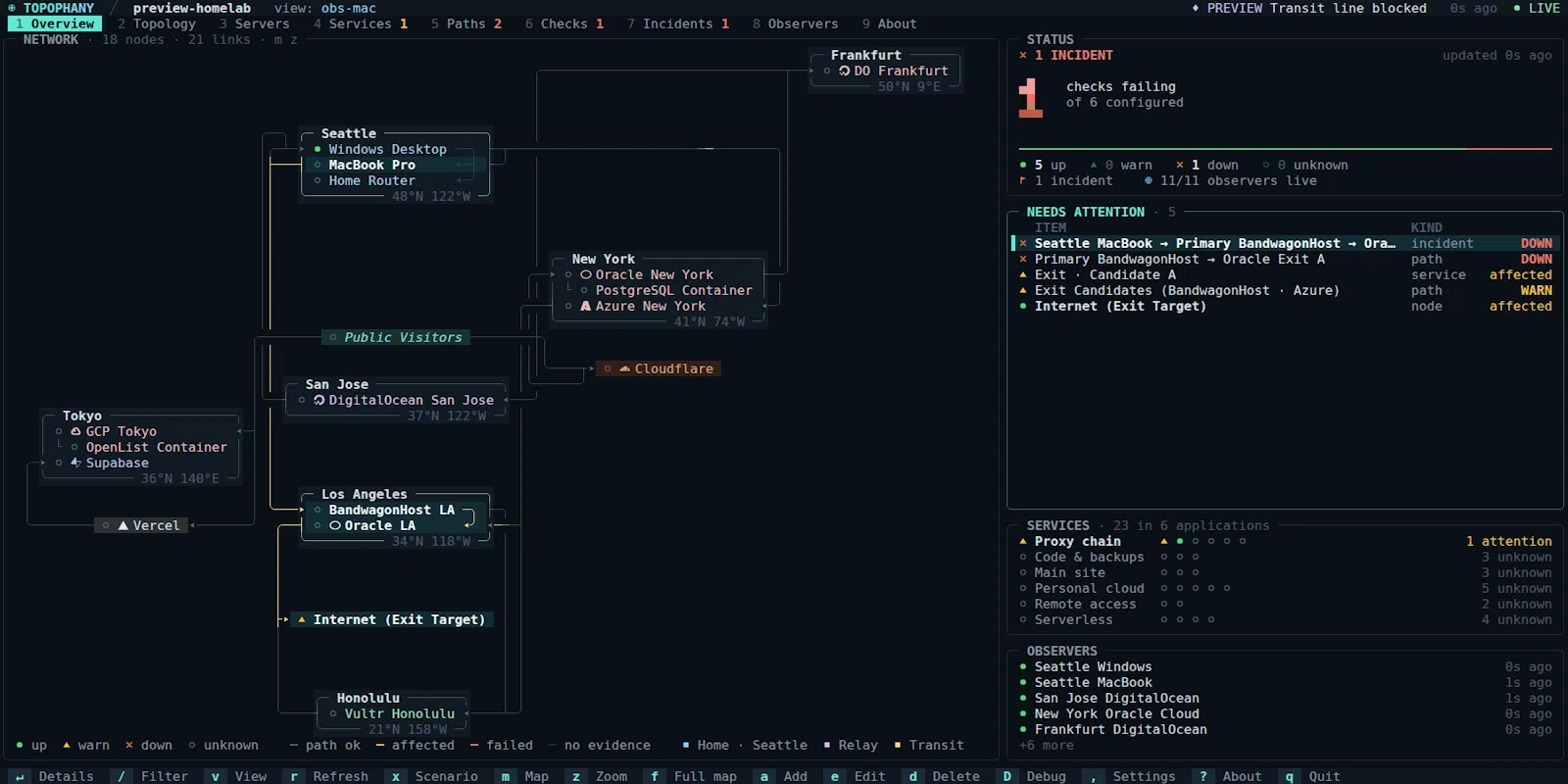Switch to the Topology tab
The height and width of the screenshot is (784, 1568).
pyautogui.click(x=157, y=24)
